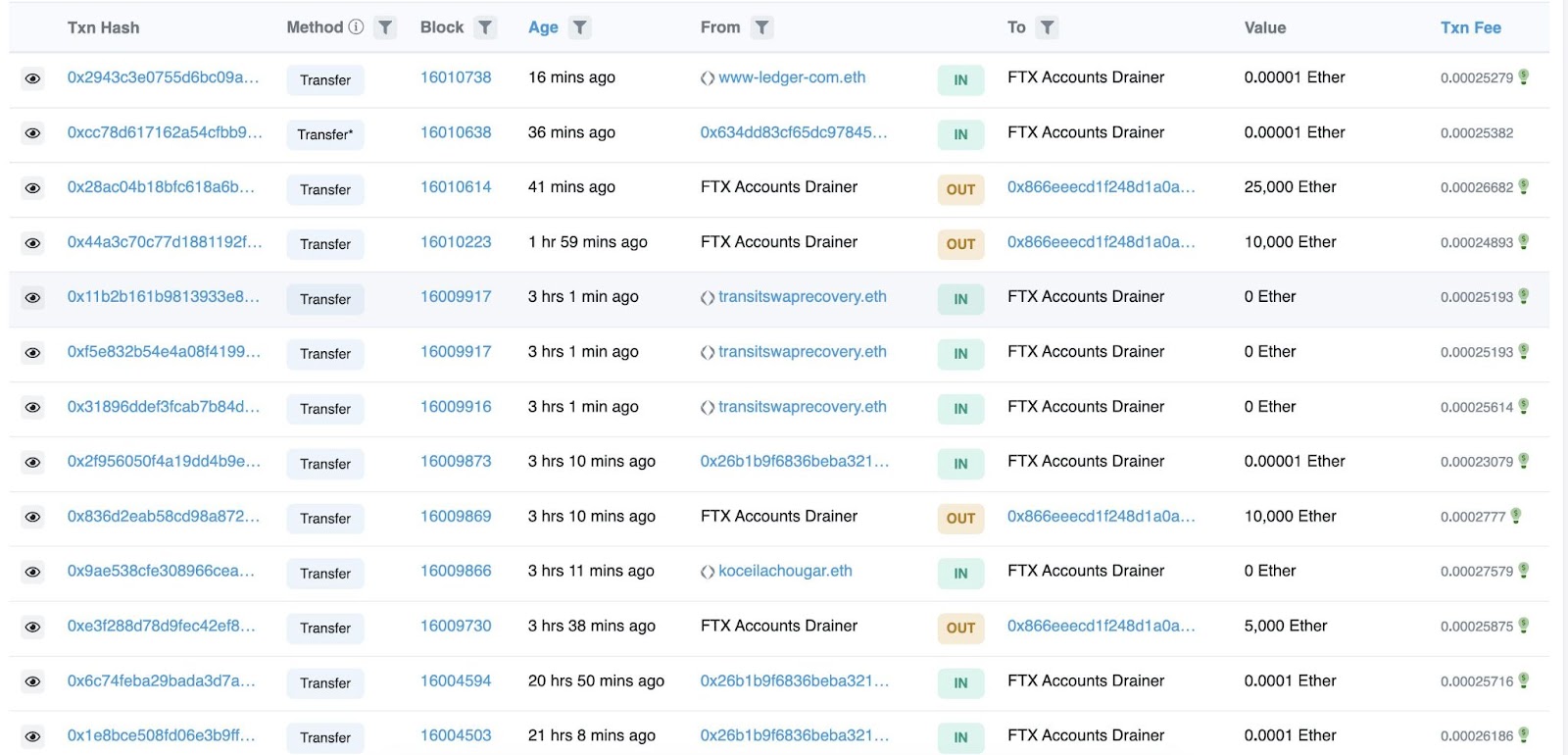Screen dimensions: 1568x755
Task: Preview transaction 0x2943c3e0755d6bc09a via its eye icon
Action: pos(32,78)
